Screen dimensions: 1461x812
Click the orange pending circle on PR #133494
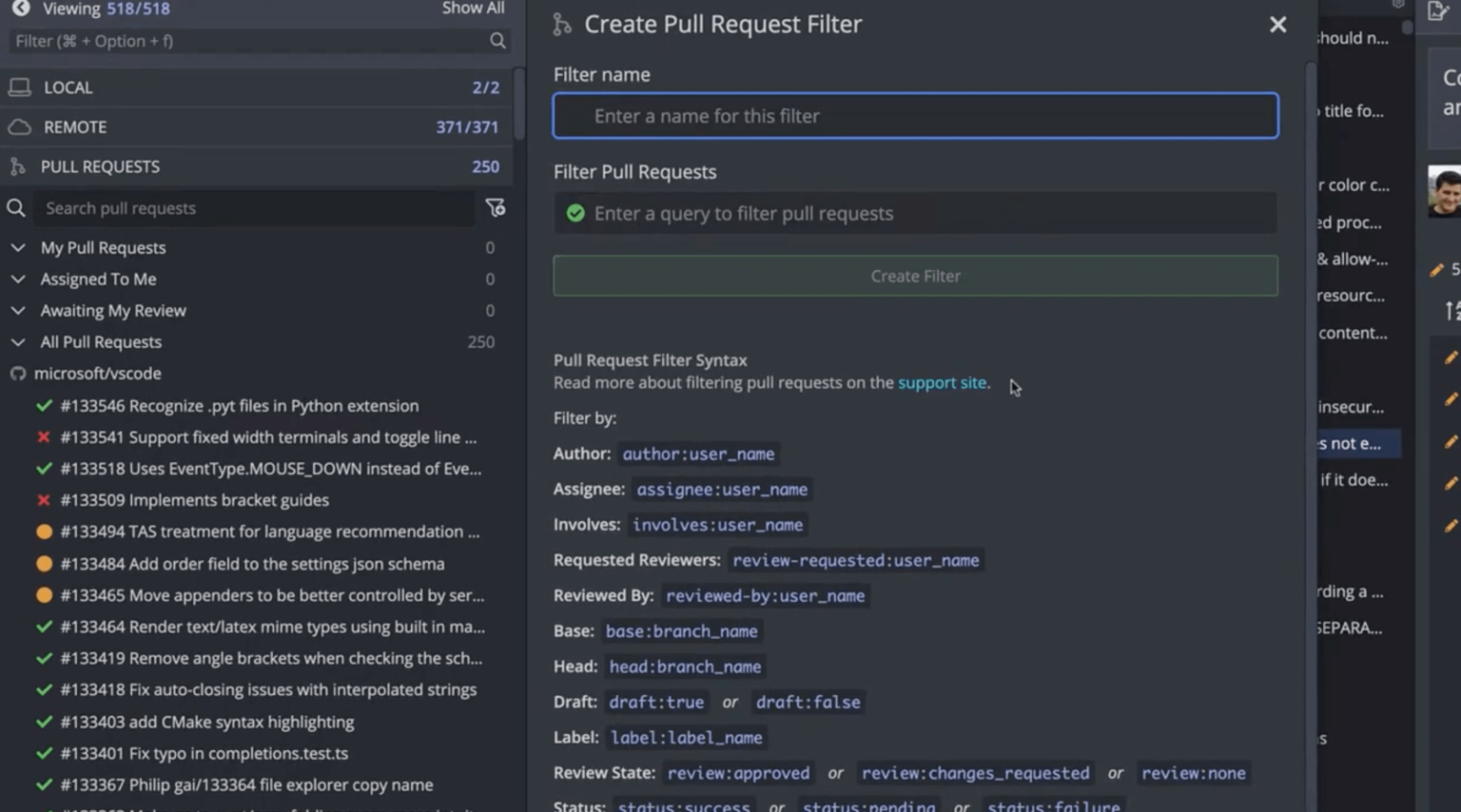(44, 532)
